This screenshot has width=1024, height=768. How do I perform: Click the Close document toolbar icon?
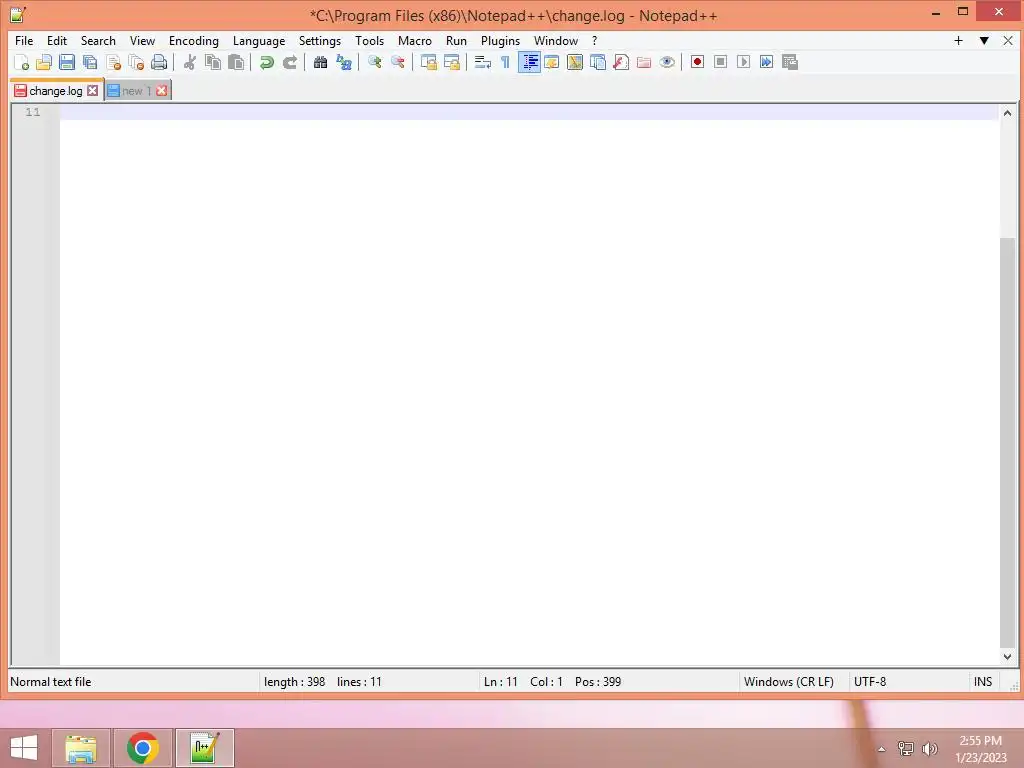point(113,62)
